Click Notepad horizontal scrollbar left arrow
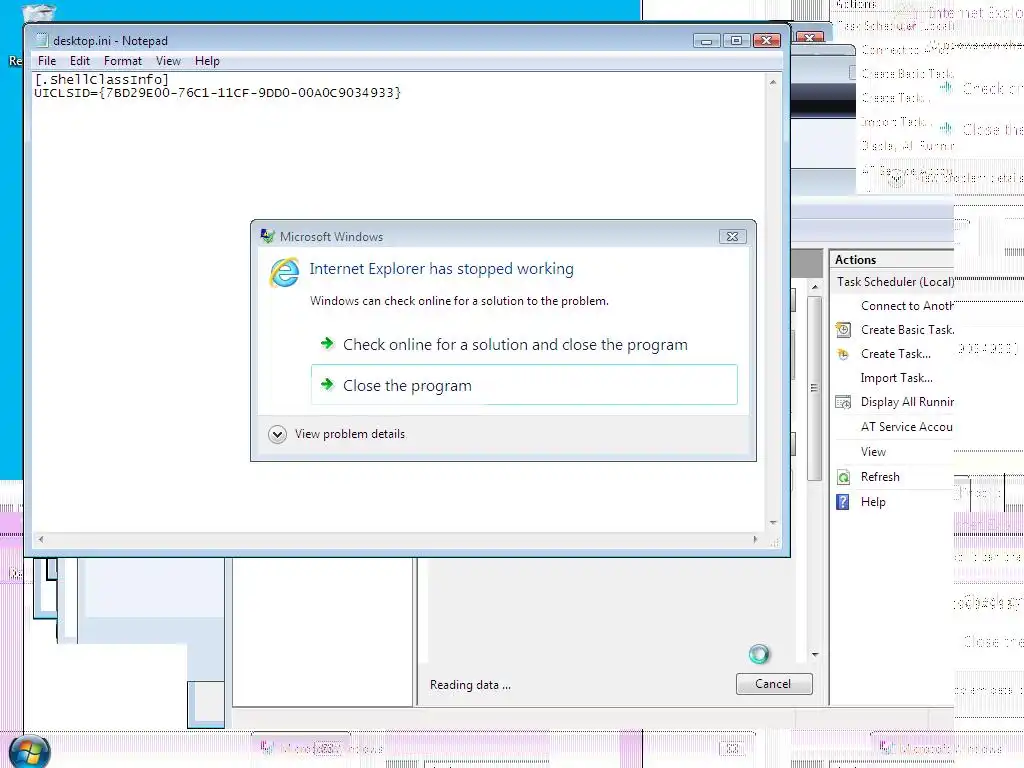 [x=40, y=539]
